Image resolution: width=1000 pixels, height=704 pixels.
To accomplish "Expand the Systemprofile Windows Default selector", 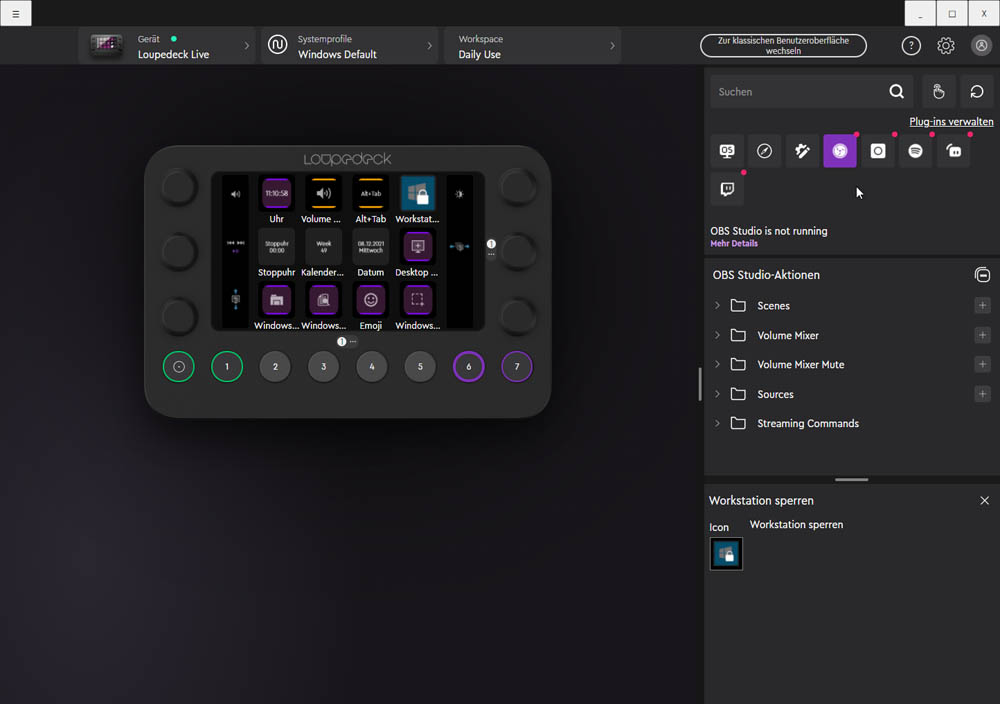I will (349, 46).
